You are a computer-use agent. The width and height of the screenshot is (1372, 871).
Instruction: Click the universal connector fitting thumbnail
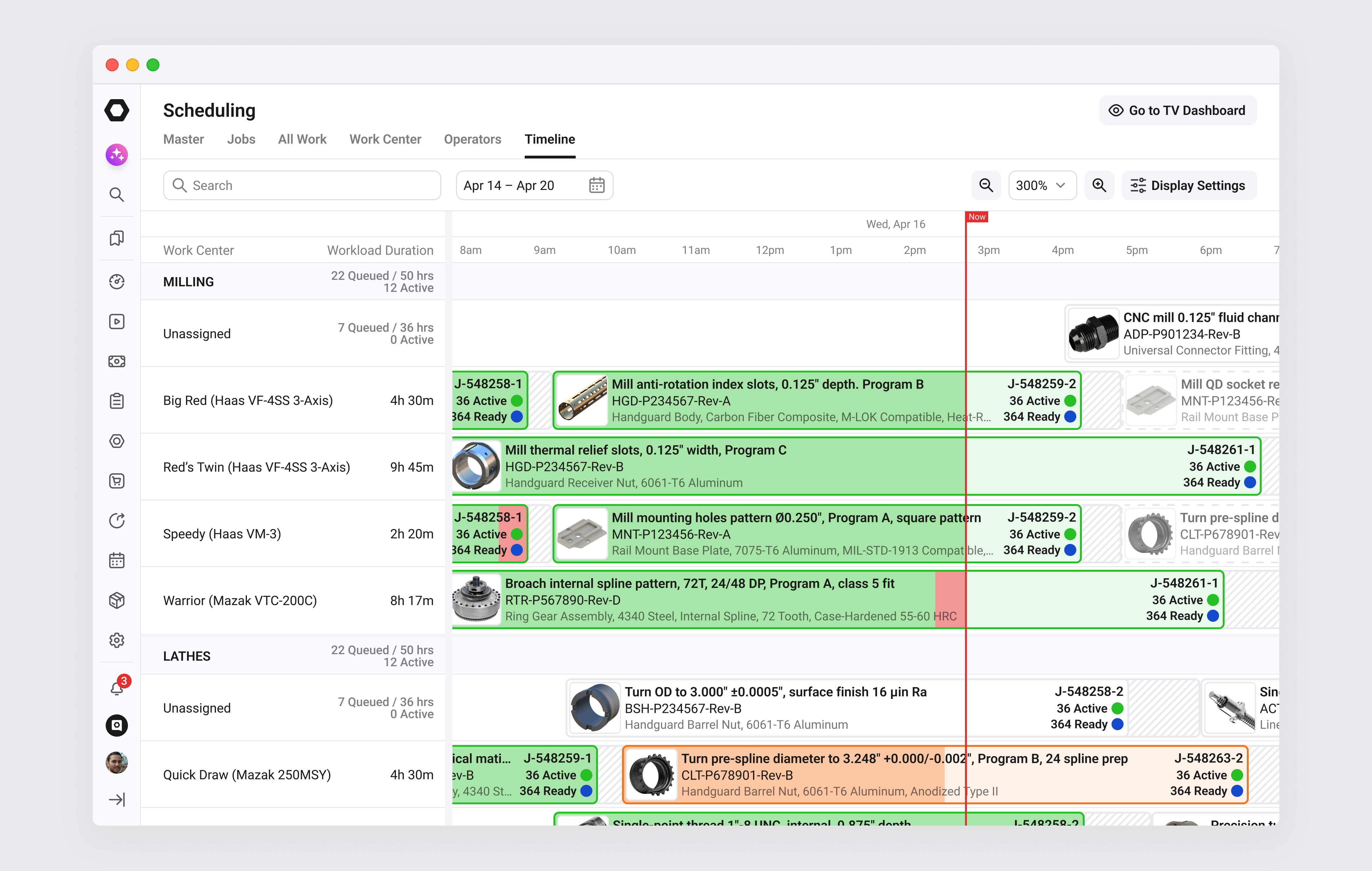coord(1094,334)
